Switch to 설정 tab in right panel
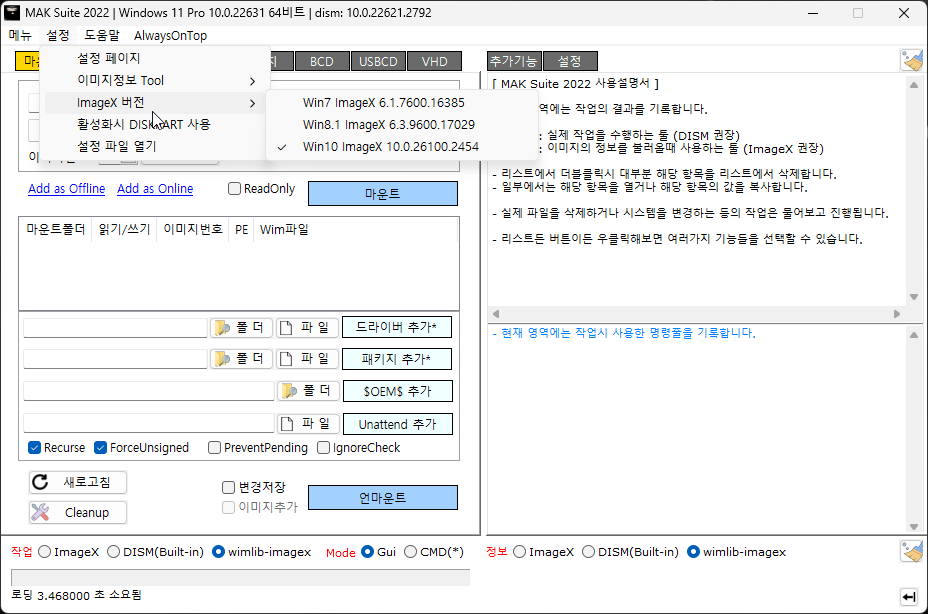This screenshot has width=928, height=614. 570,61
